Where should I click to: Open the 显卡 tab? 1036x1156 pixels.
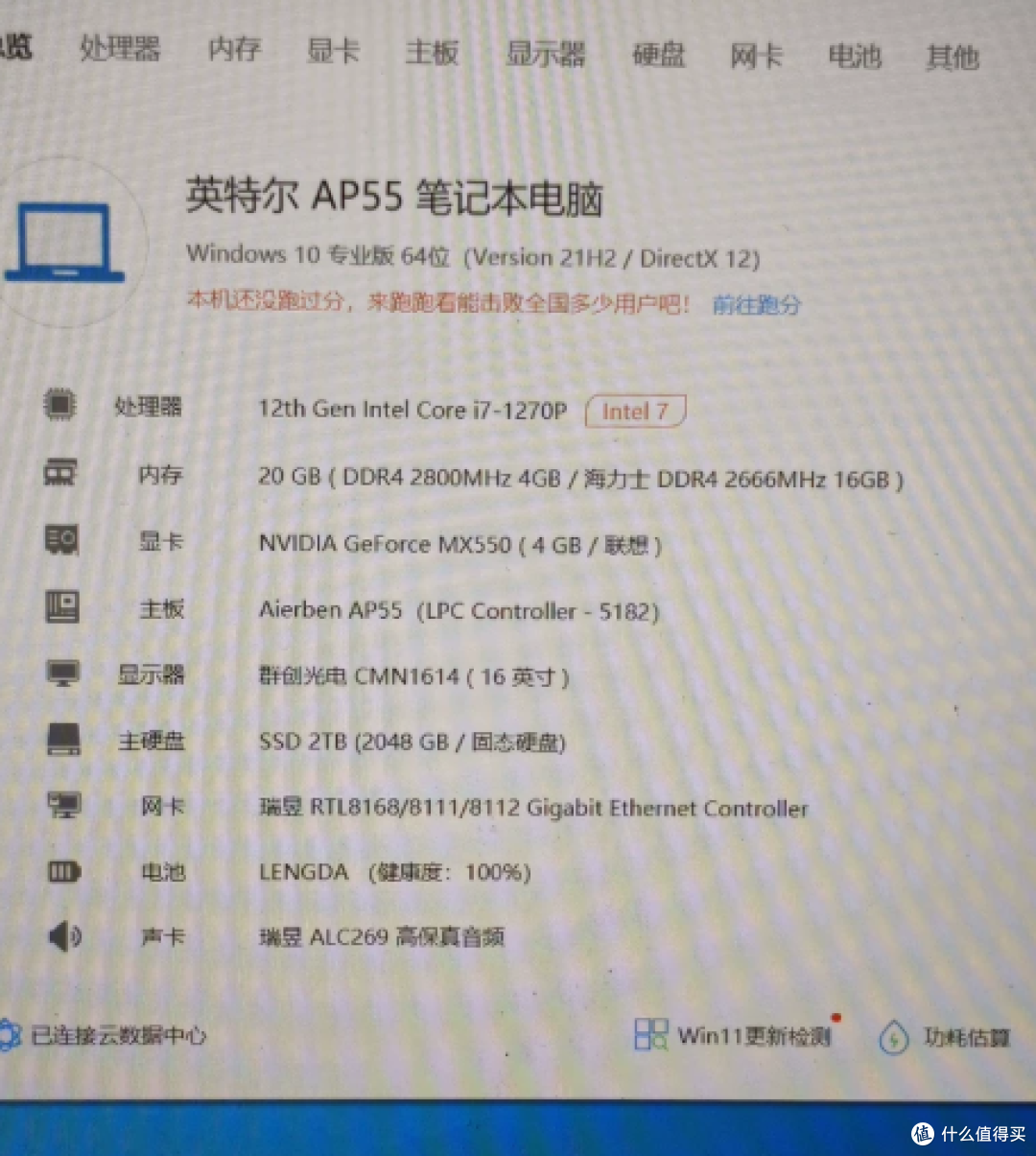333,51
